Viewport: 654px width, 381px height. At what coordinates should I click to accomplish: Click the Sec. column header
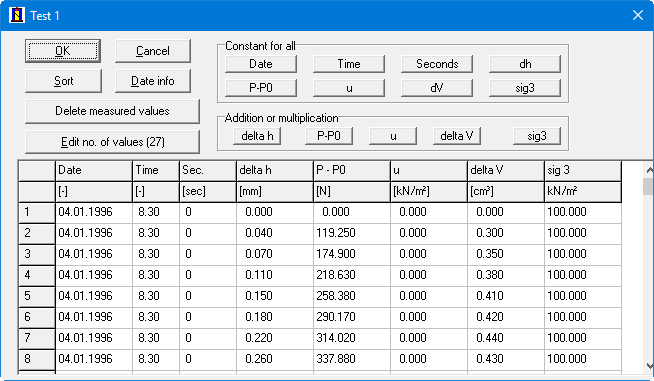208,171
